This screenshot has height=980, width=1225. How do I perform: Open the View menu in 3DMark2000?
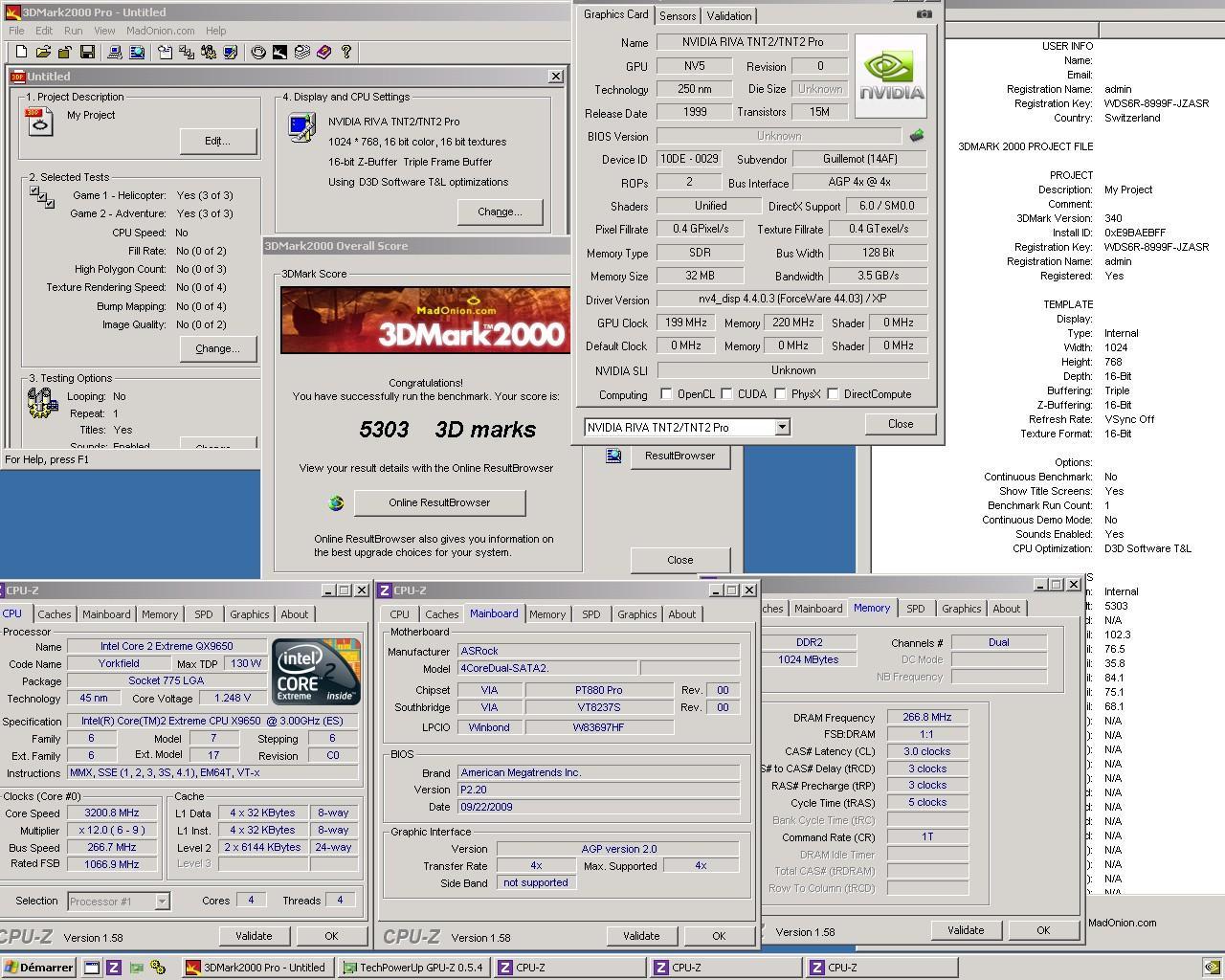(104, 31)
